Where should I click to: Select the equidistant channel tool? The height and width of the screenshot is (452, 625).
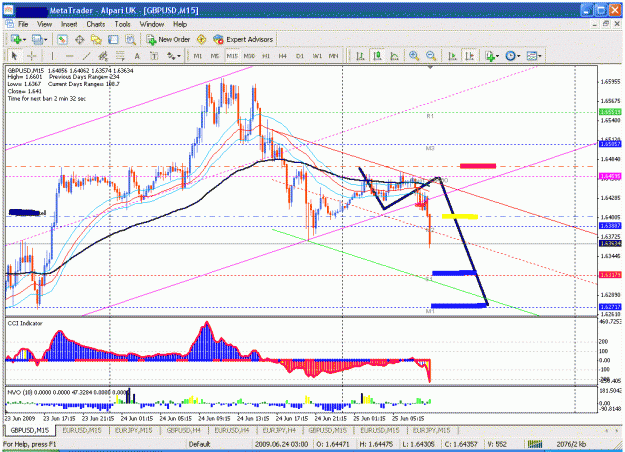point(103,56)
